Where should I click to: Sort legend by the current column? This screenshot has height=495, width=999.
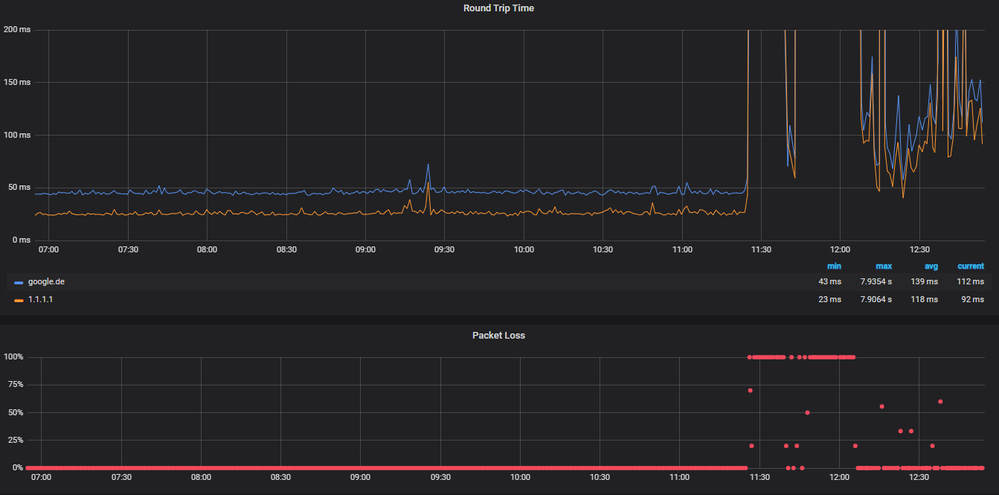click(x=970, y=266)
